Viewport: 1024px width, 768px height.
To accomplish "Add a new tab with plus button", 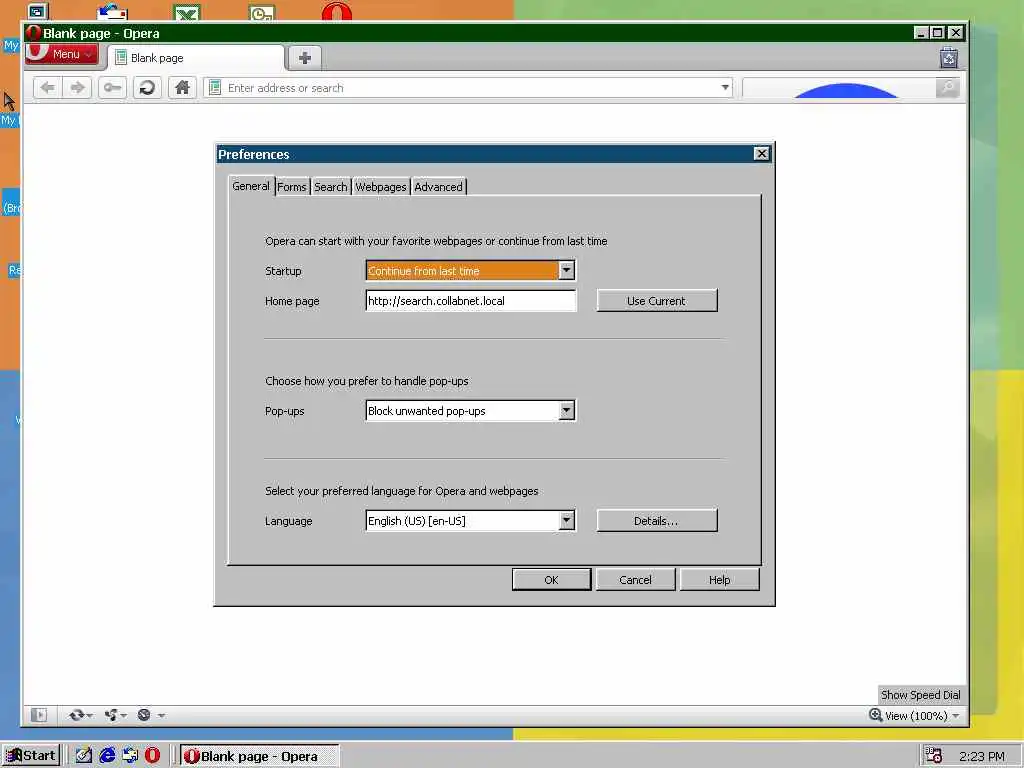I will click(x=304, y=58).
